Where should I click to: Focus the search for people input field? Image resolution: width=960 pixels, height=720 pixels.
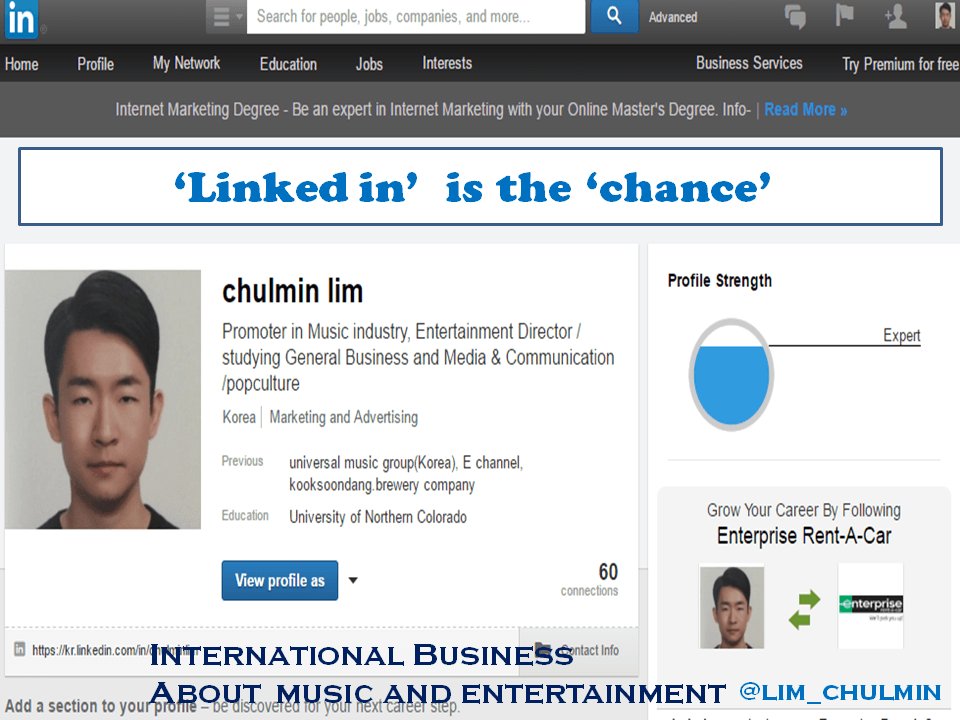pyautogui.click(x=416, y=17)
